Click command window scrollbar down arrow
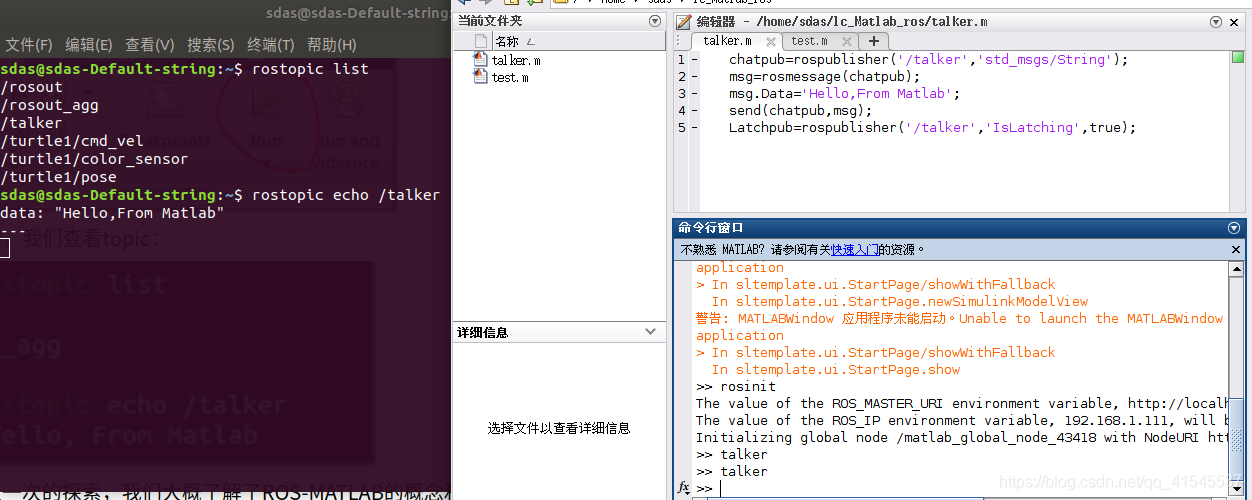 pos(1237,489)
